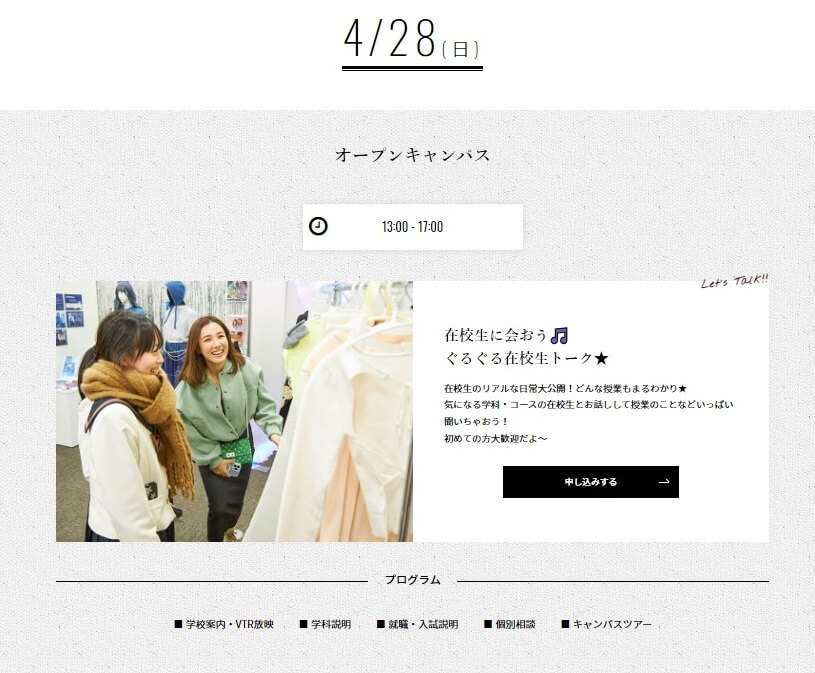This screenshot has height=673, width=815.
Task: Select the キャンパスツアー program item
Action: click(606, 624)
